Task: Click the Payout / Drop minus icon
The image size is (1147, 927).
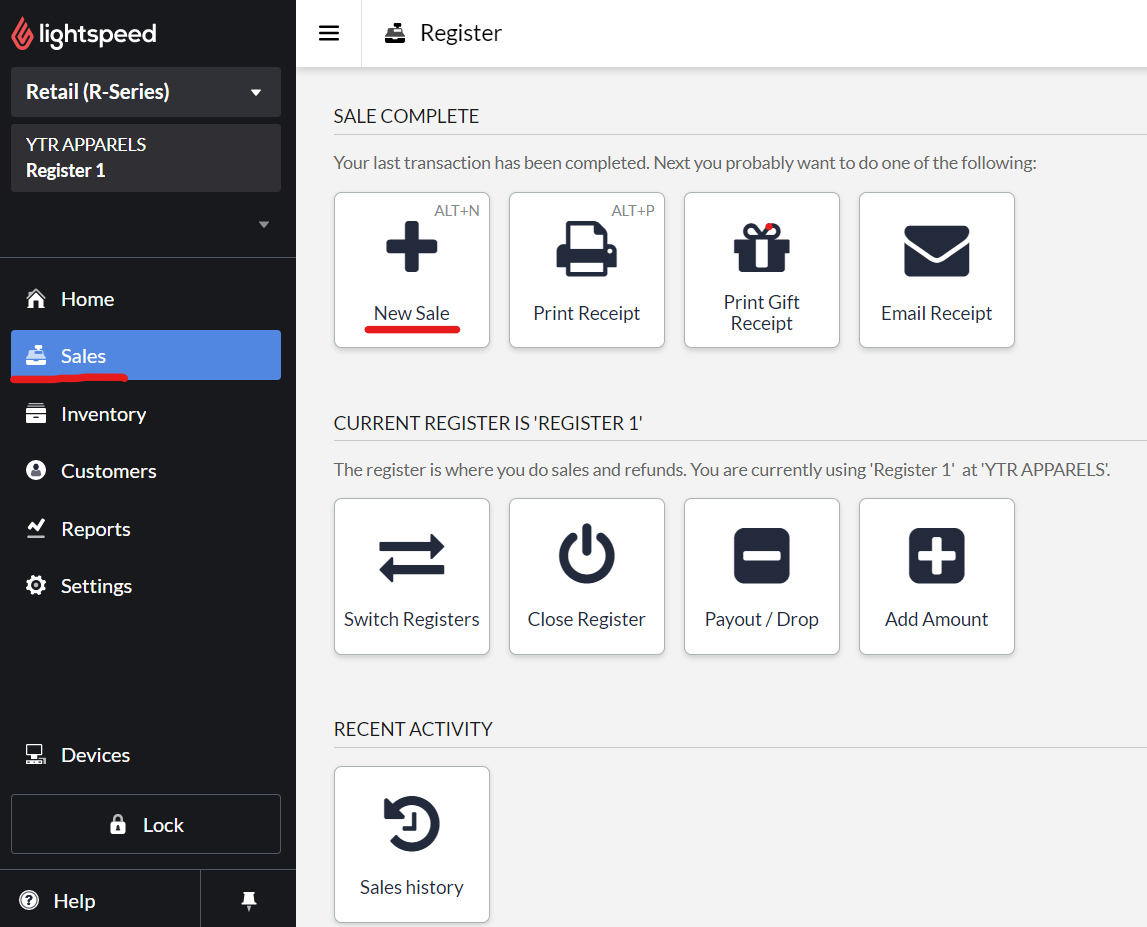Action: click(x=761, y=555)
